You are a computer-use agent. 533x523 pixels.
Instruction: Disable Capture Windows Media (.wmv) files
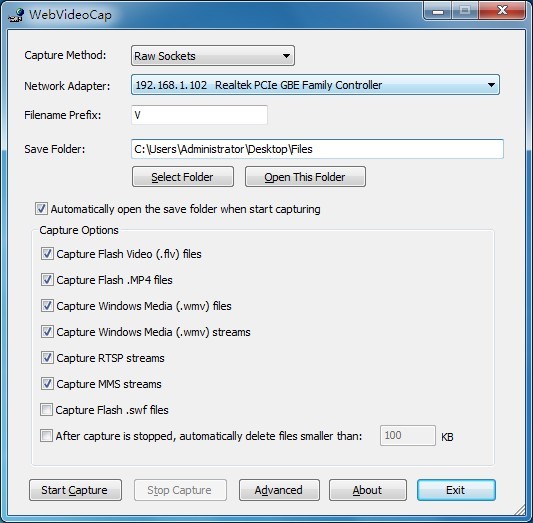tap(47, 306)
